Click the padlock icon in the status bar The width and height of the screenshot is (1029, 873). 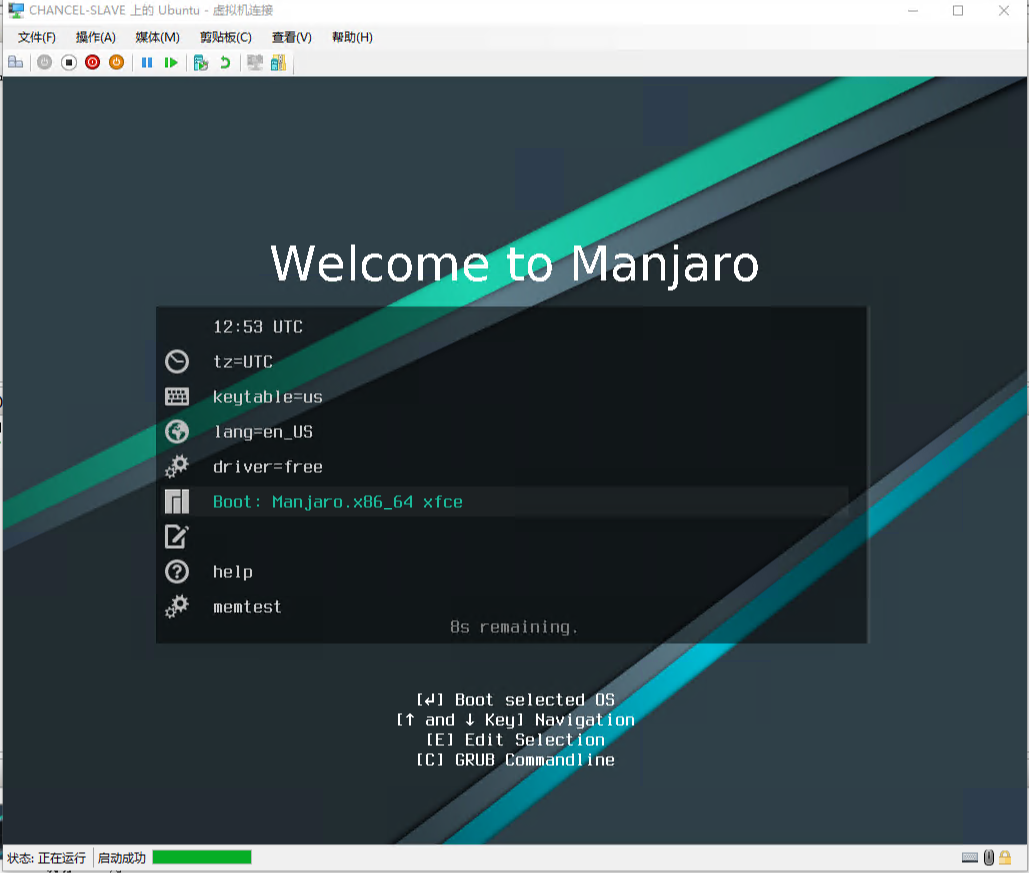1006,857
